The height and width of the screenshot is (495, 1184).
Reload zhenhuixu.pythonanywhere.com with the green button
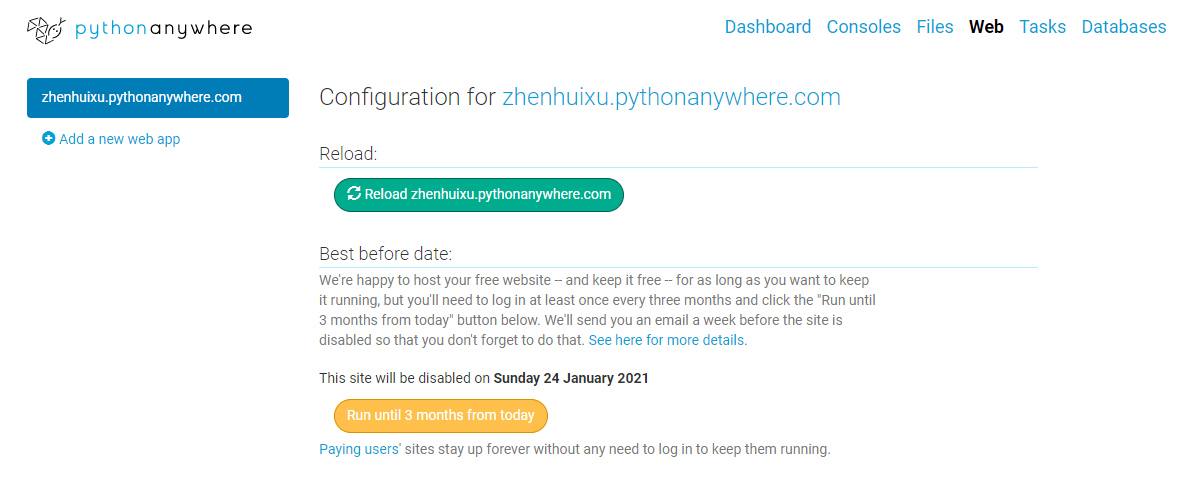(479, 195)
